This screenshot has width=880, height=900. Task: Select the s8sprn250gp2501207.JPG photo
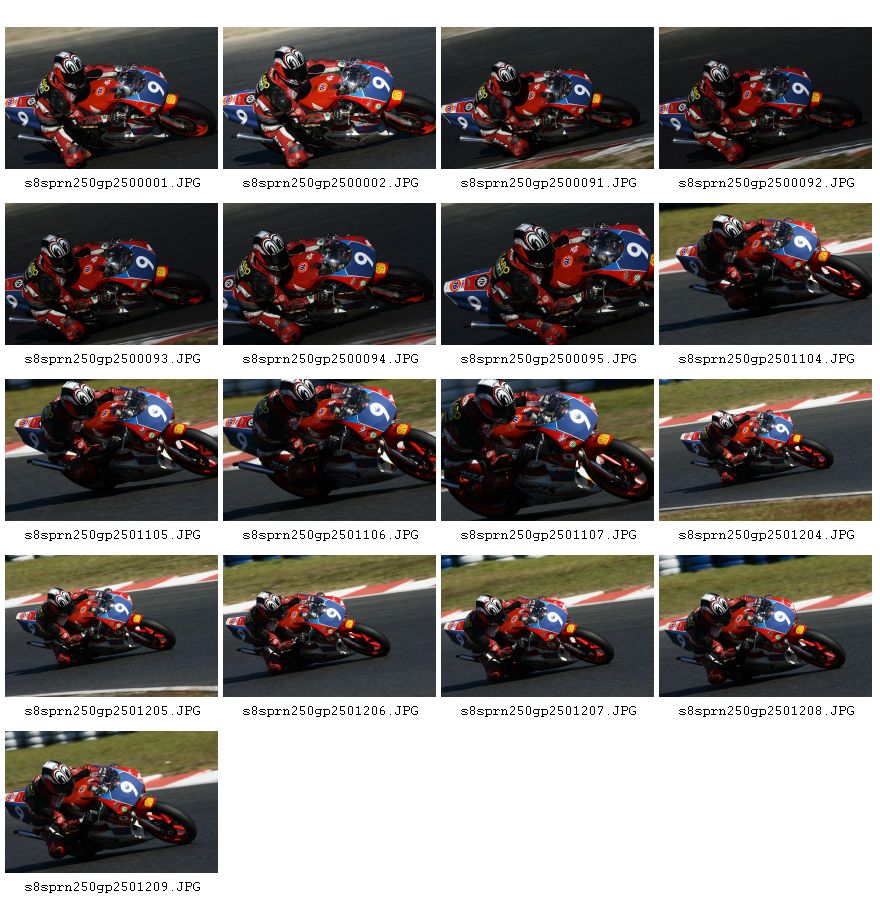point(548,626)
